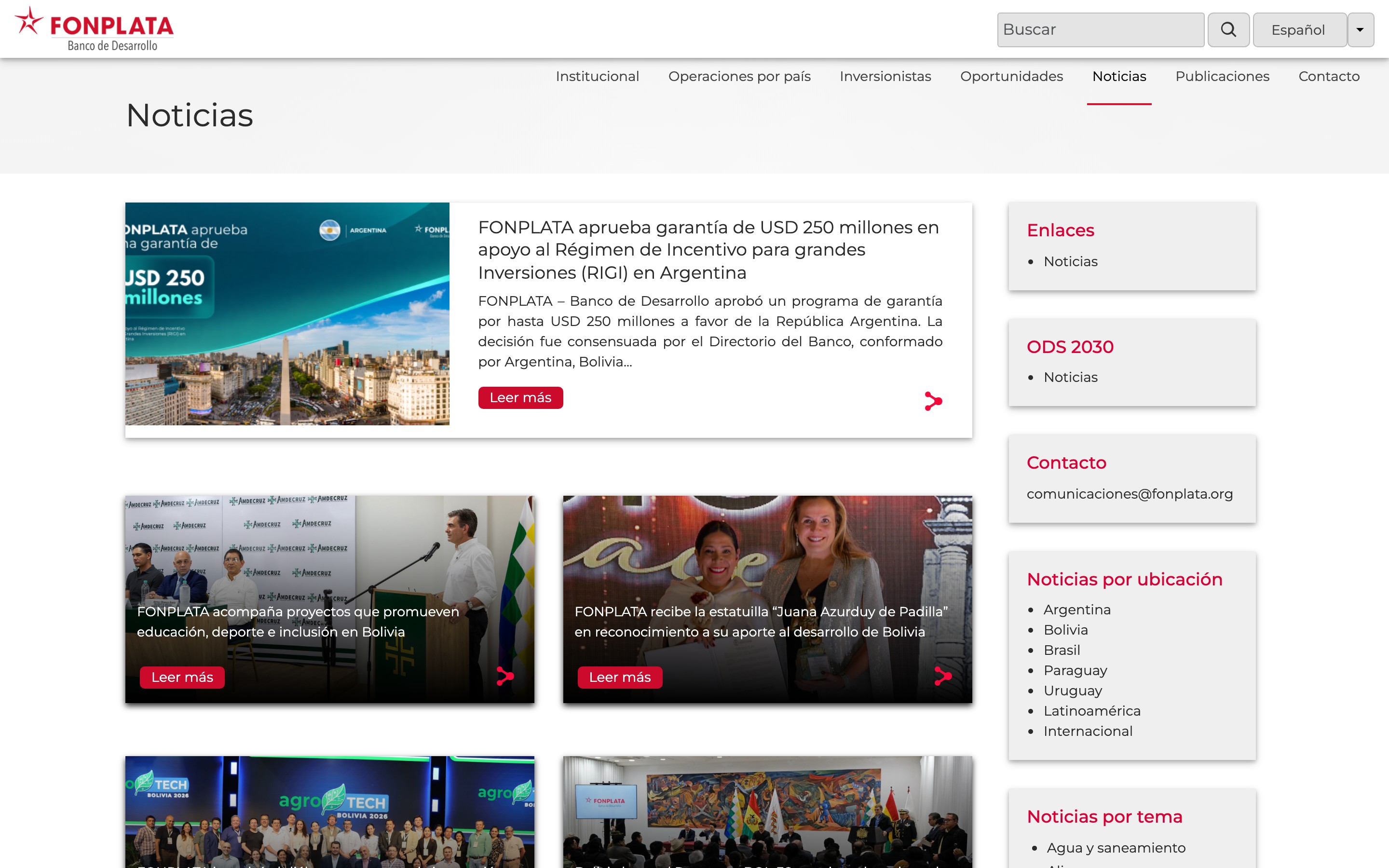Image resolution: width=1389 pixels, height=868 pixels.
Task: Filter news by Argentina
Action: pyautogui.click(x=1077, y=610)
